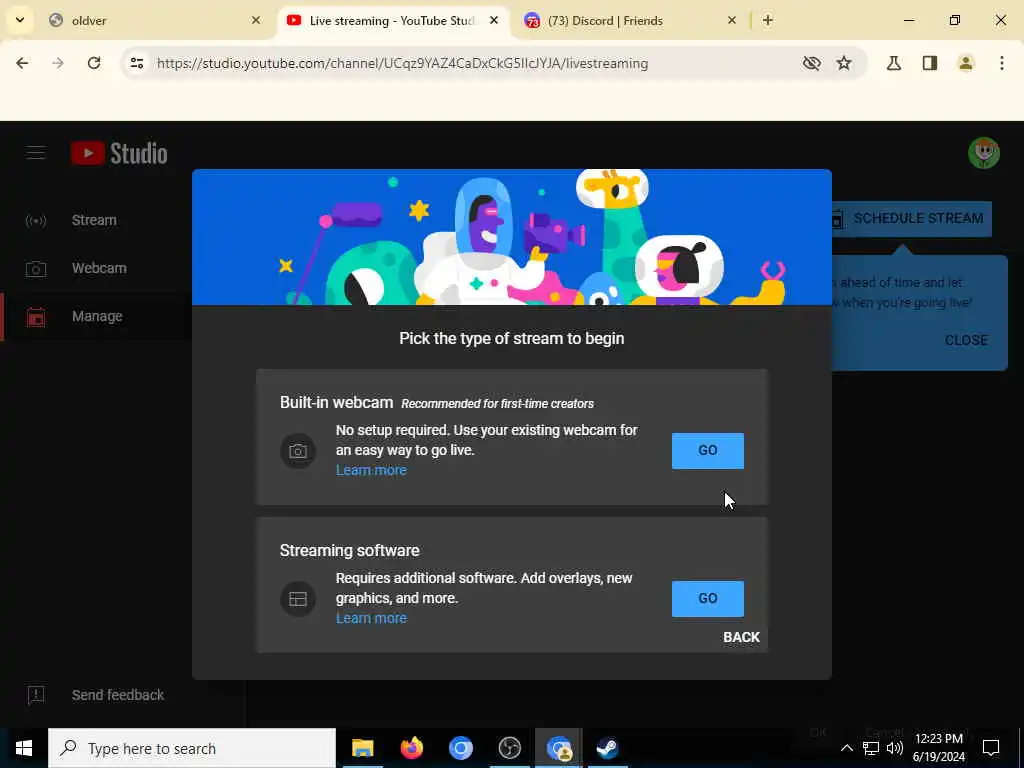Click the Send feedback exclamation icon
Image resolution: width=1024 pixels, height=768 pixels.
point(36,695)
